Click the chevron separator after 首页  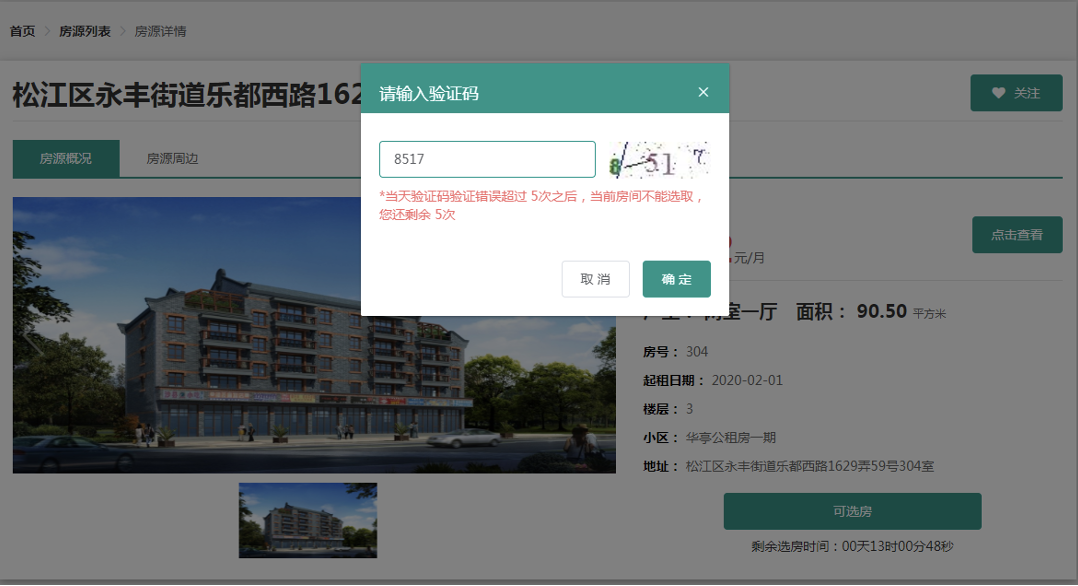46,31
